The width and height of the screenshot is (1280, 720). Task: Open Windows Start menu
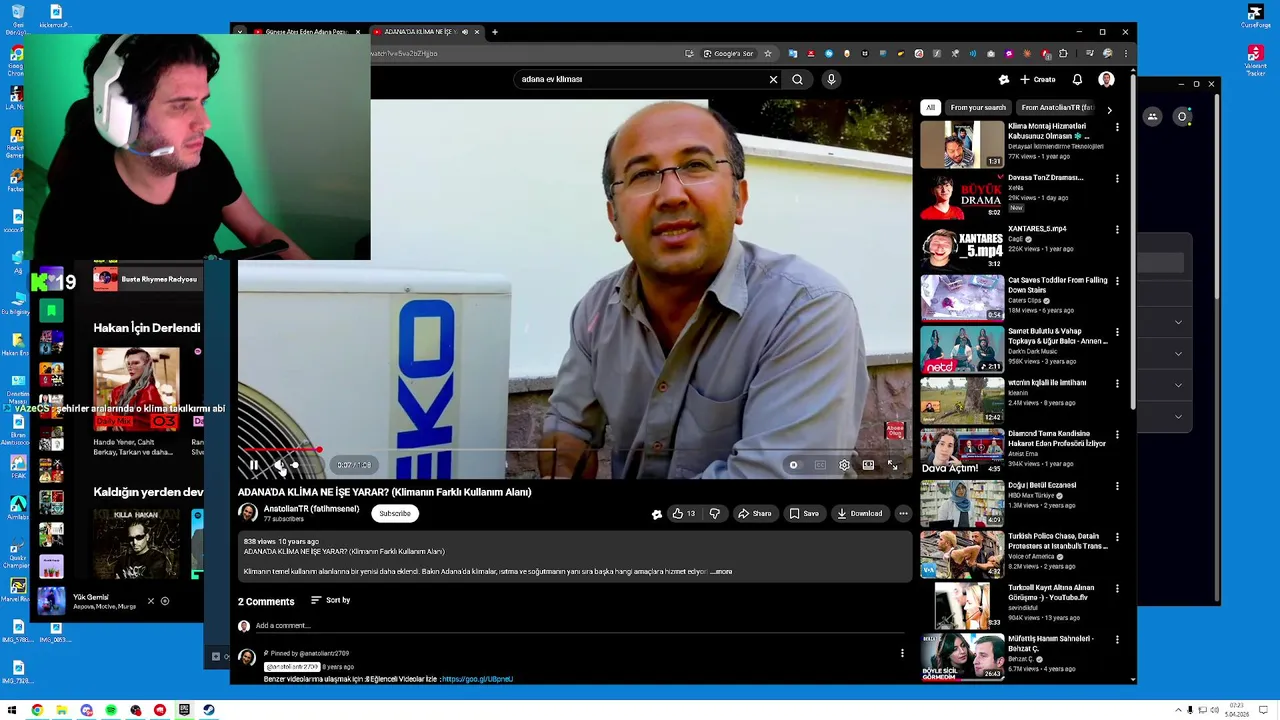(x=12, y=710)
